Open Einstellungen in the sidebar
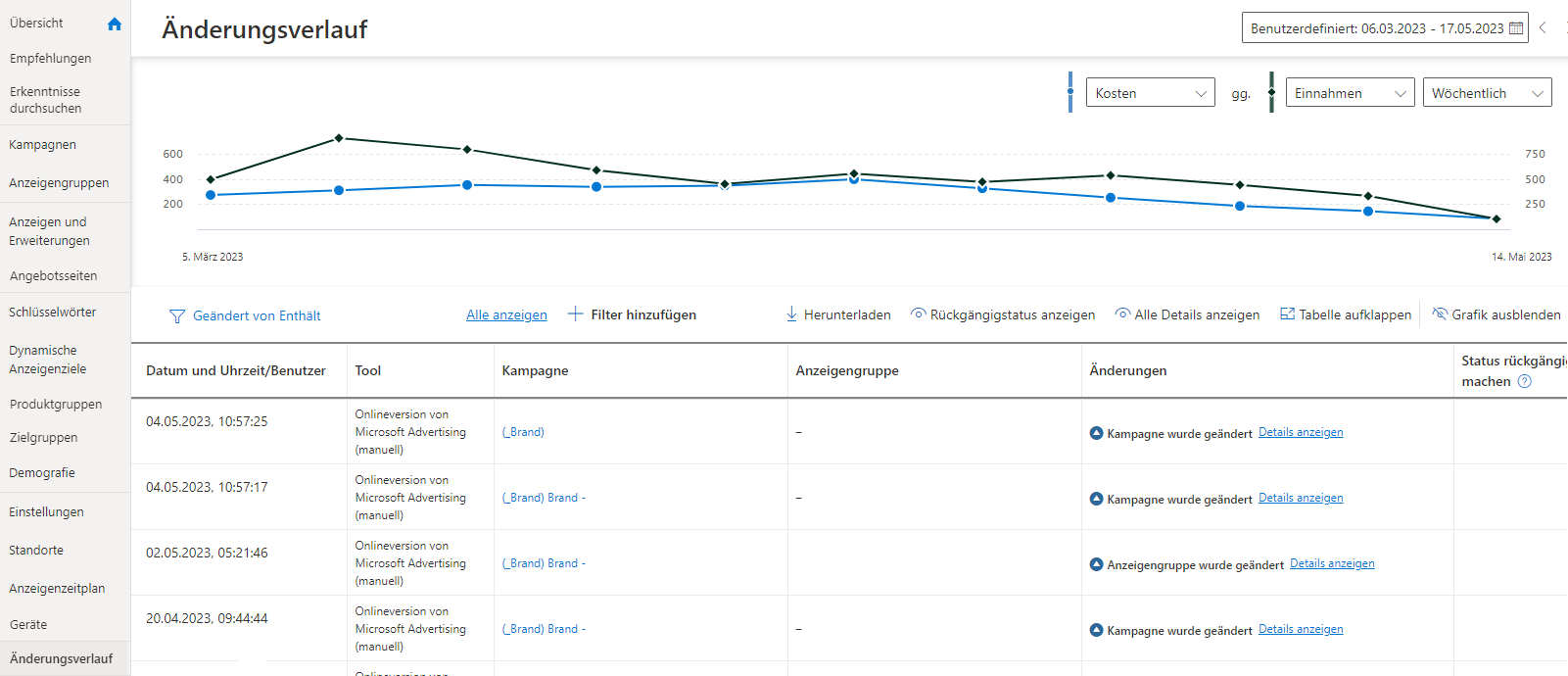1568x676 pixels. 47,512
